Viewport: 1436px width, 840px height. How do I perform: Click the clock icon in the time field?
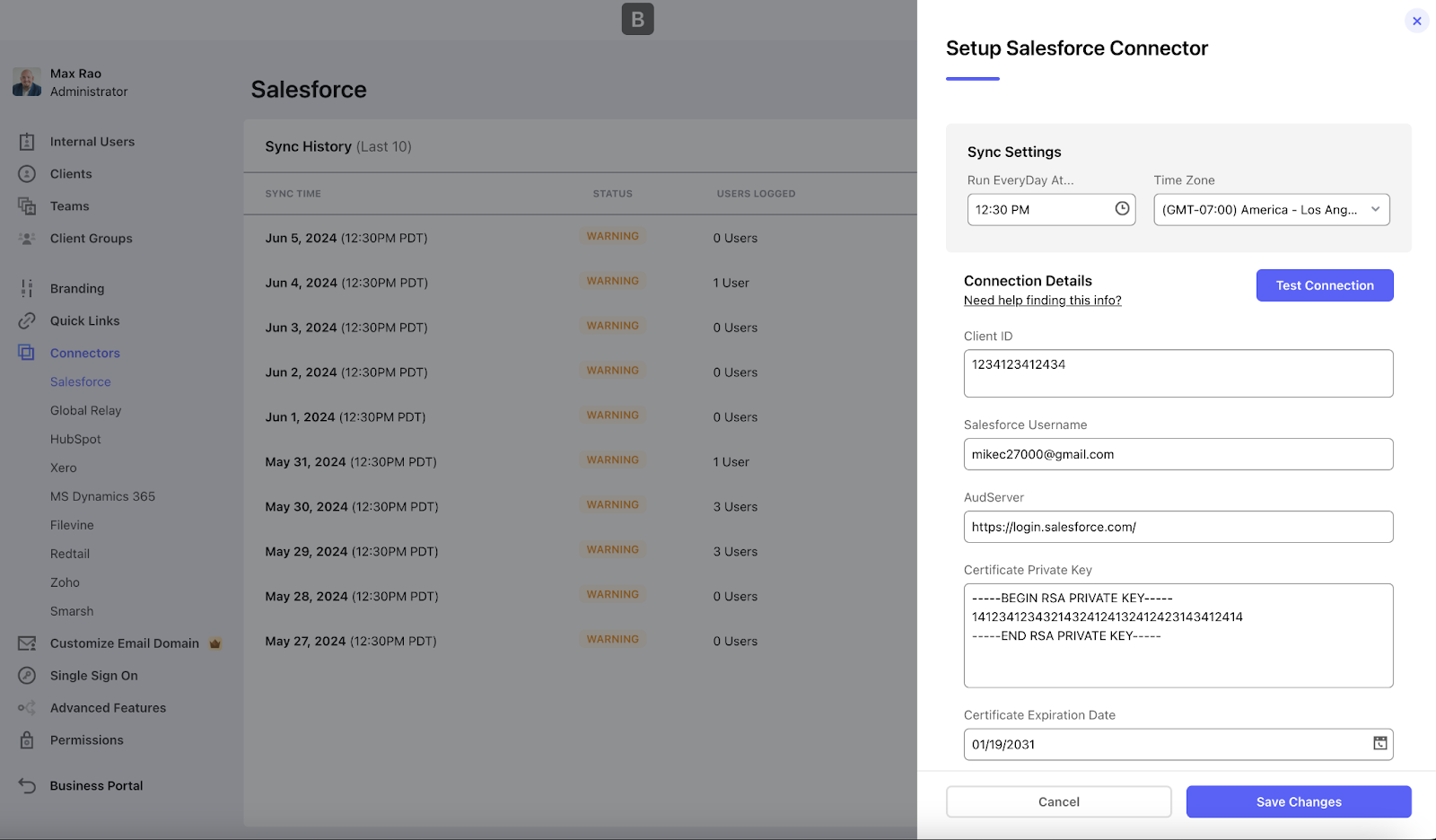(1122, 209)
